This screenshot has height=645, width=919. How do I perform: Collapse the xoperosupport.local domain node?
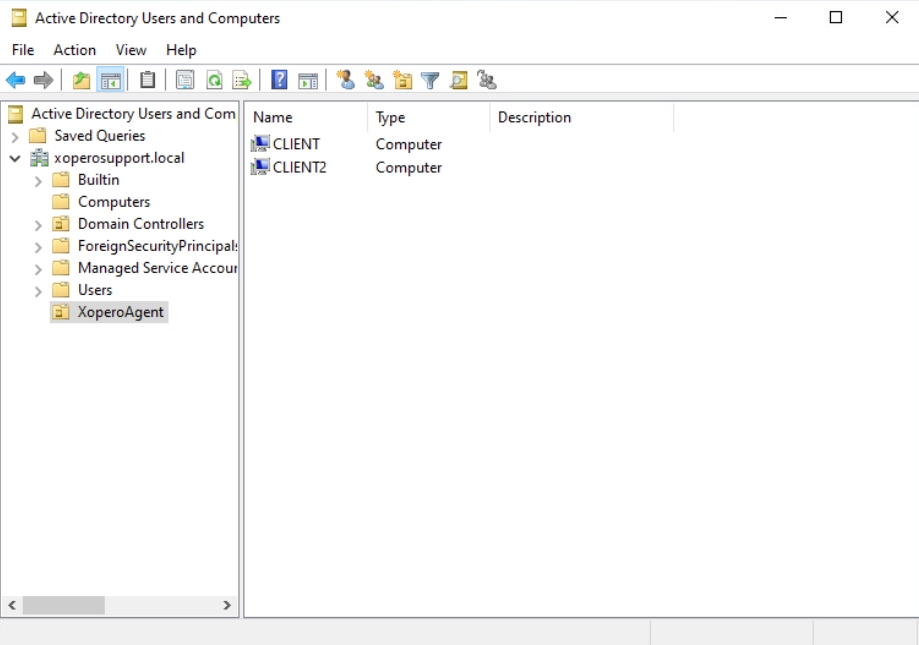14,158
